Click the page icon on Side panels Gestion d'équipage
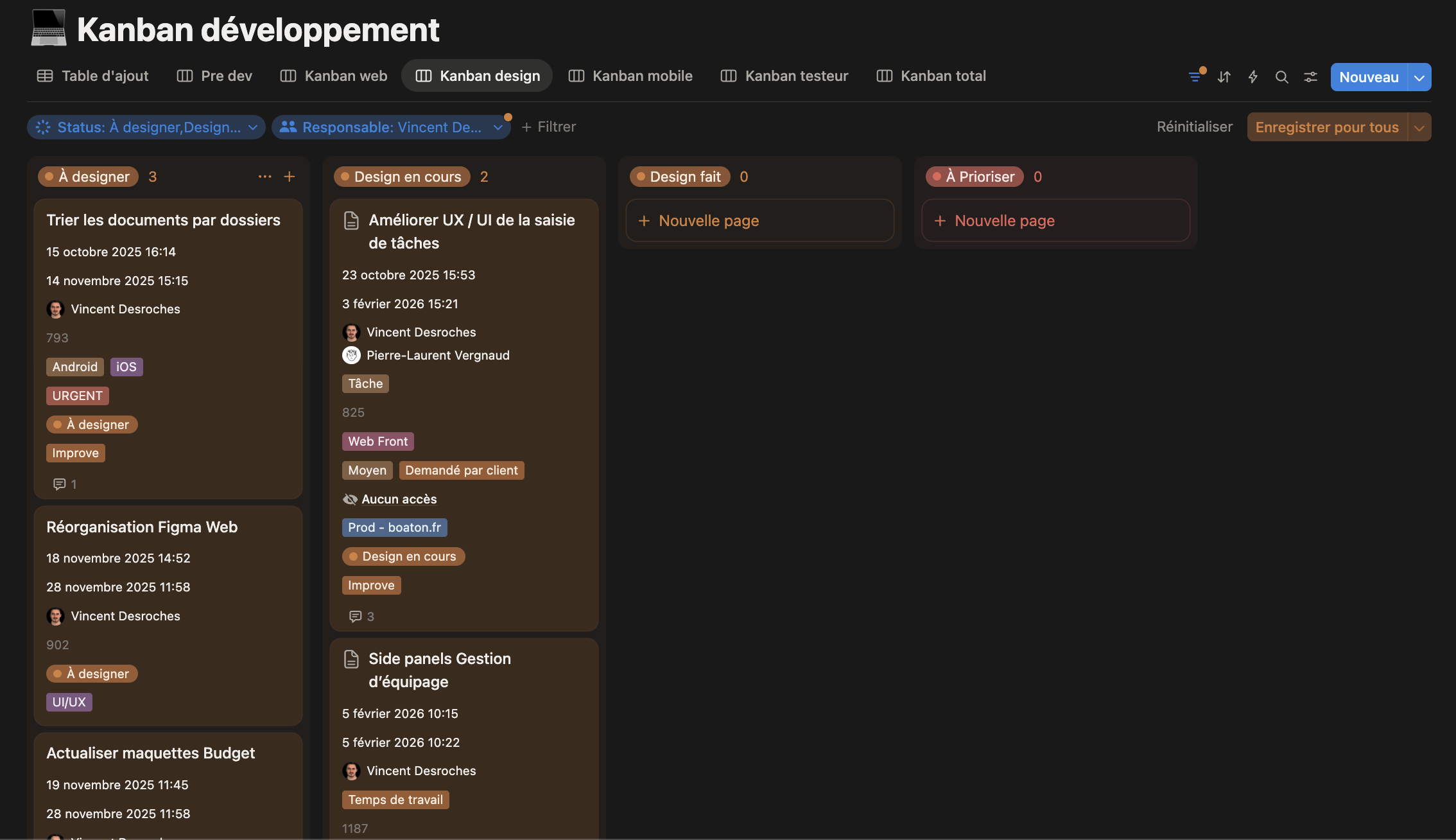 pos(351,659)
